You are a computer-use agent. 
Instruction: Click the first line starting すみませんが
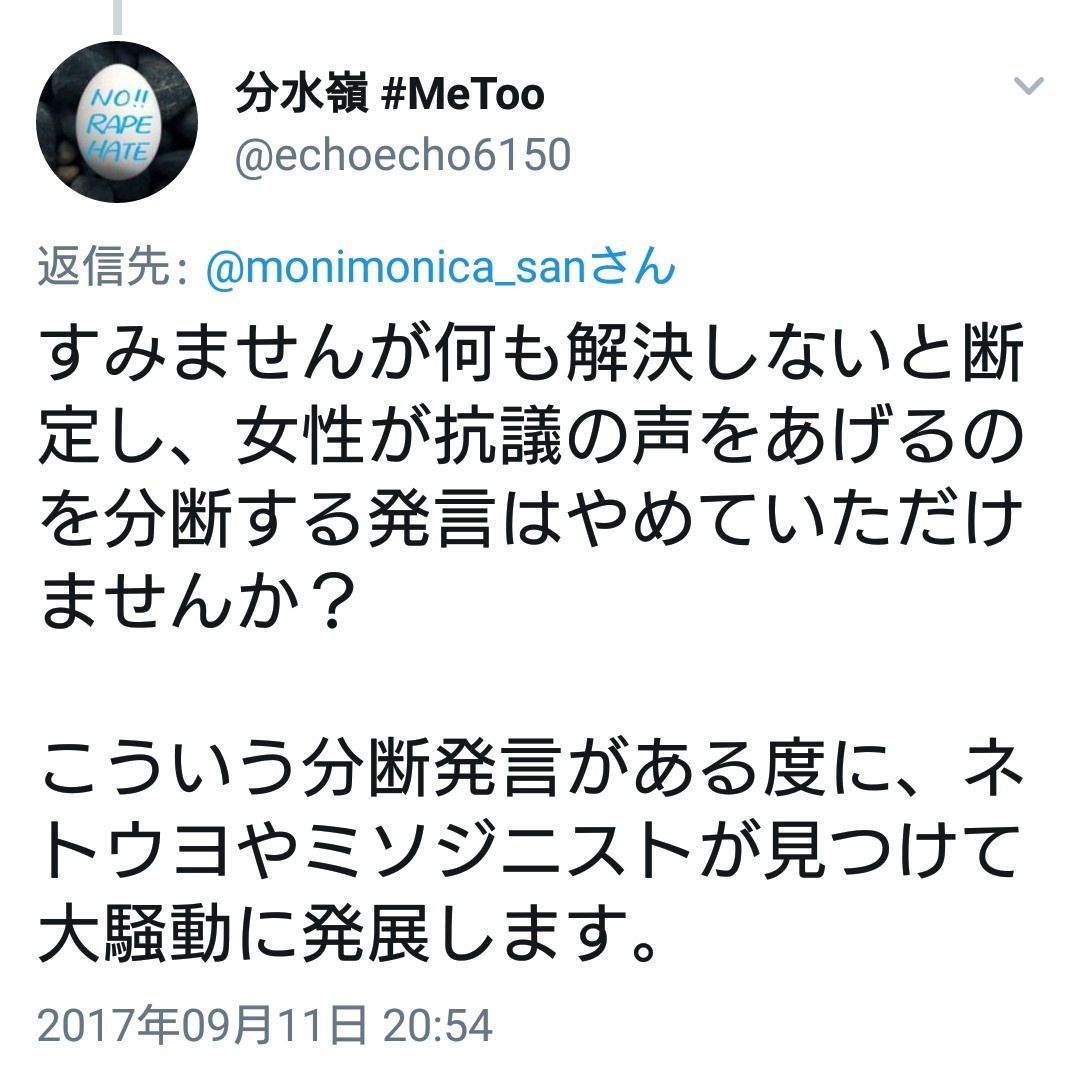[x=532, y=352]
